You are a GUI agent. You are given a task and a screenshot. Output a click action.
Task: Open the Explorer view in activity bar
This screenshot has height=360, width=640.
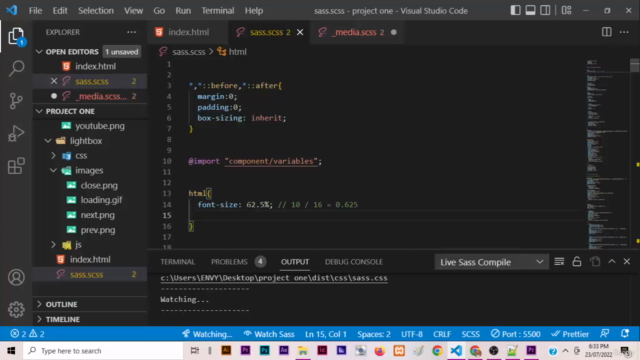[16, 36]
